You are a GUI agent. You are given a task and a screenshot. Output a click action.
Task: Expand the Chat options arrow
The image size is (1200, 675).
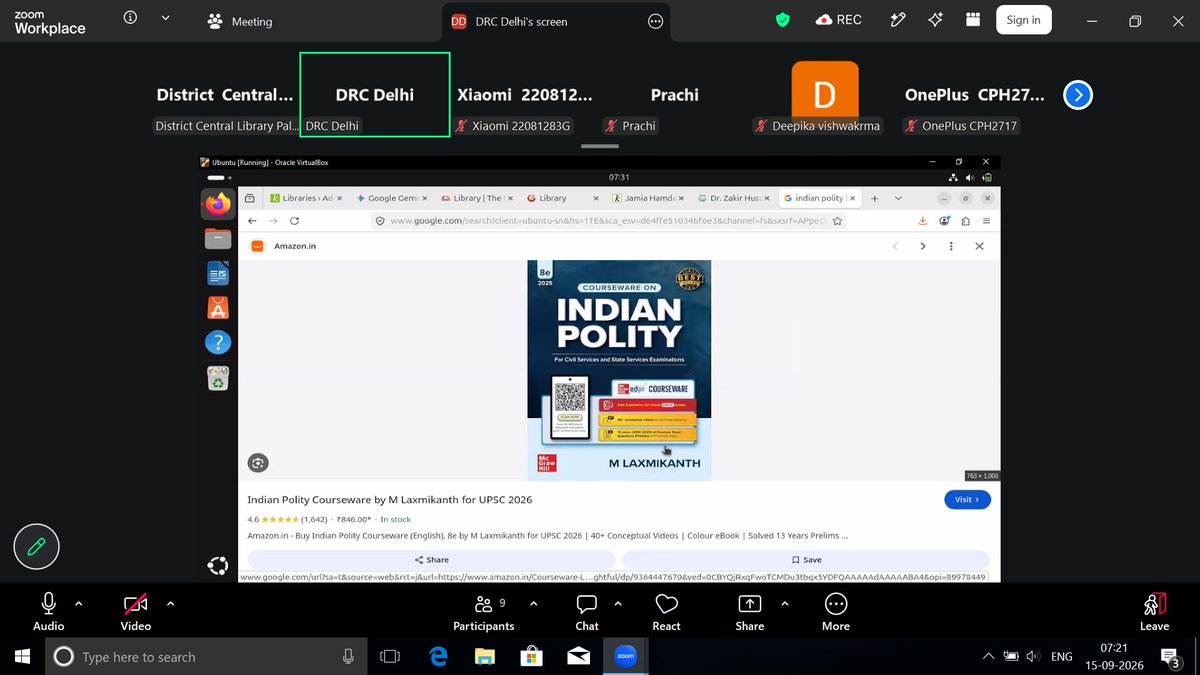pyautogui.click(x=617, y=604)
